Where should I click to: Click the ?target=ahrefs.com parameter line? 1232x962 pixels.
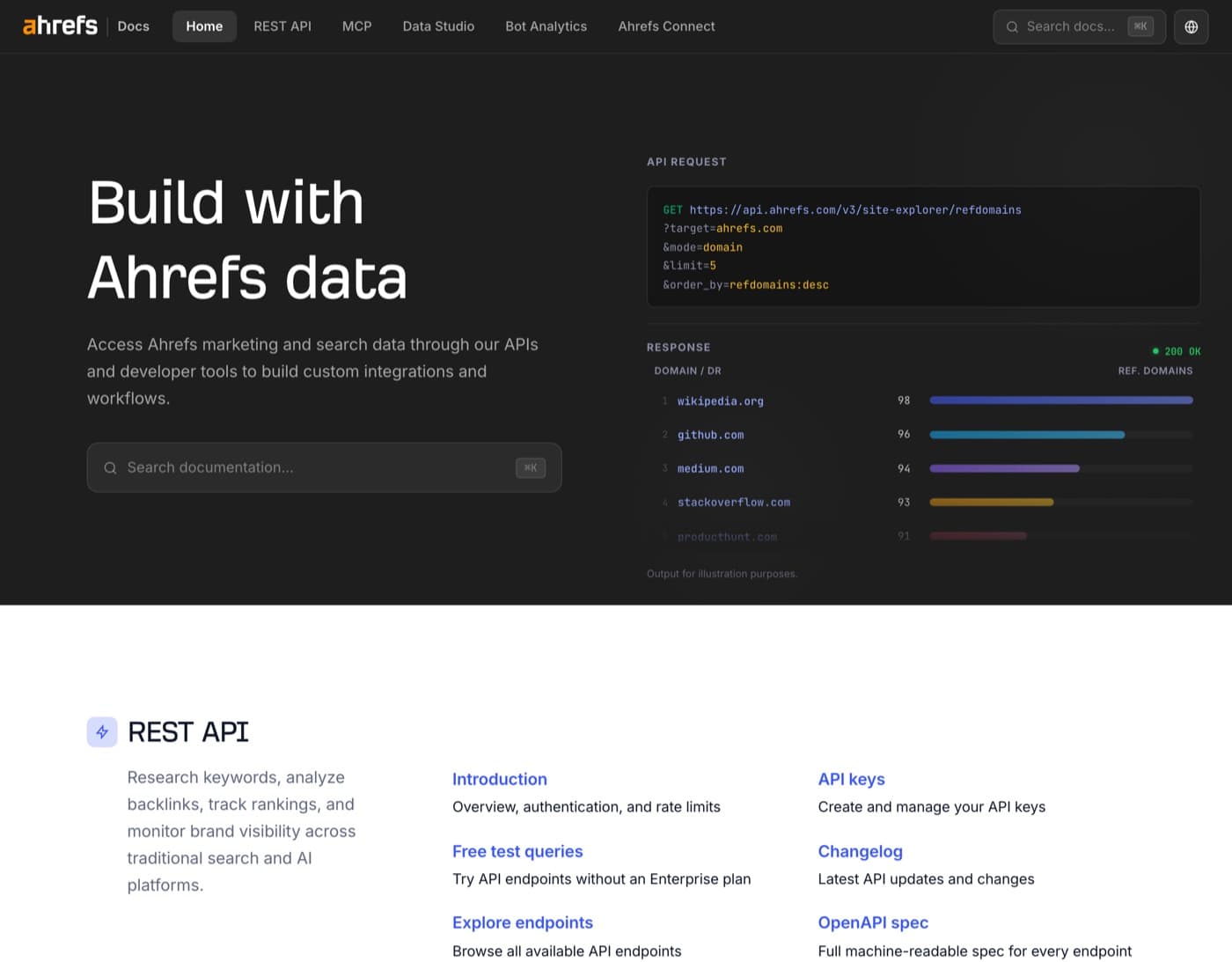pos(722,228)
